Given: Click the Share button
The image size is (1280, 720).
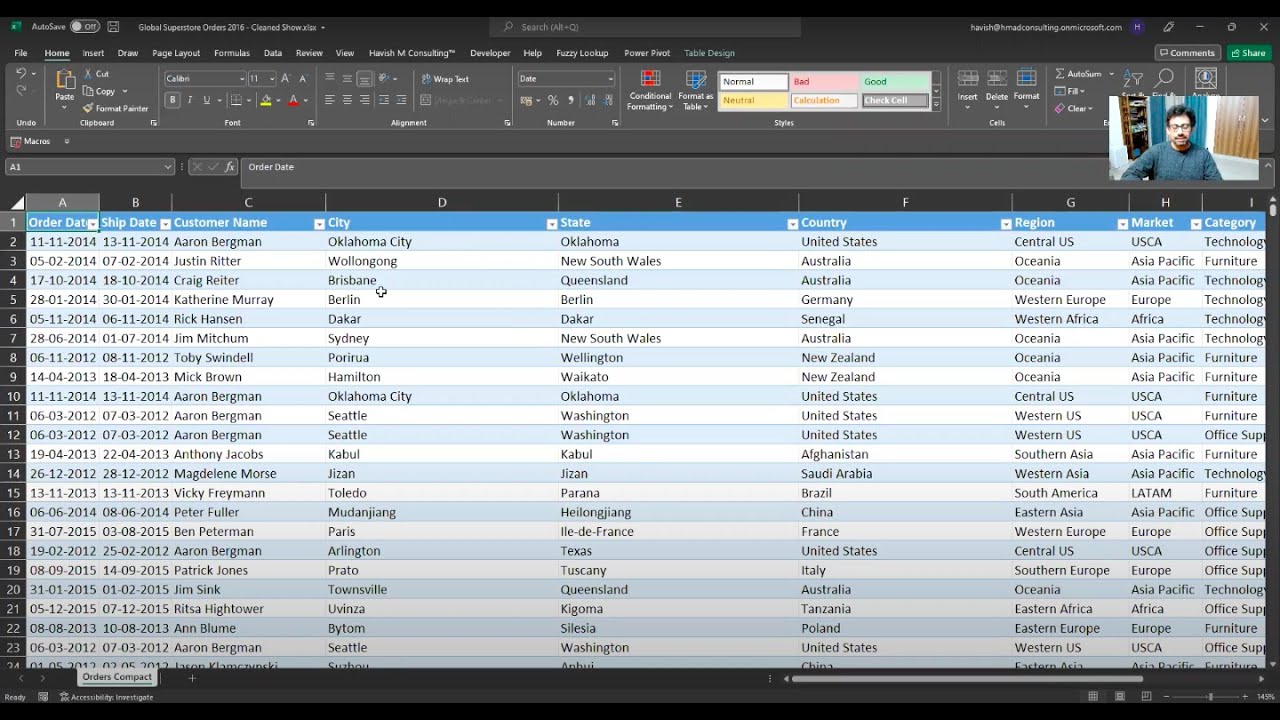Looking at the screenshot, I should [x=1248, y=53].
